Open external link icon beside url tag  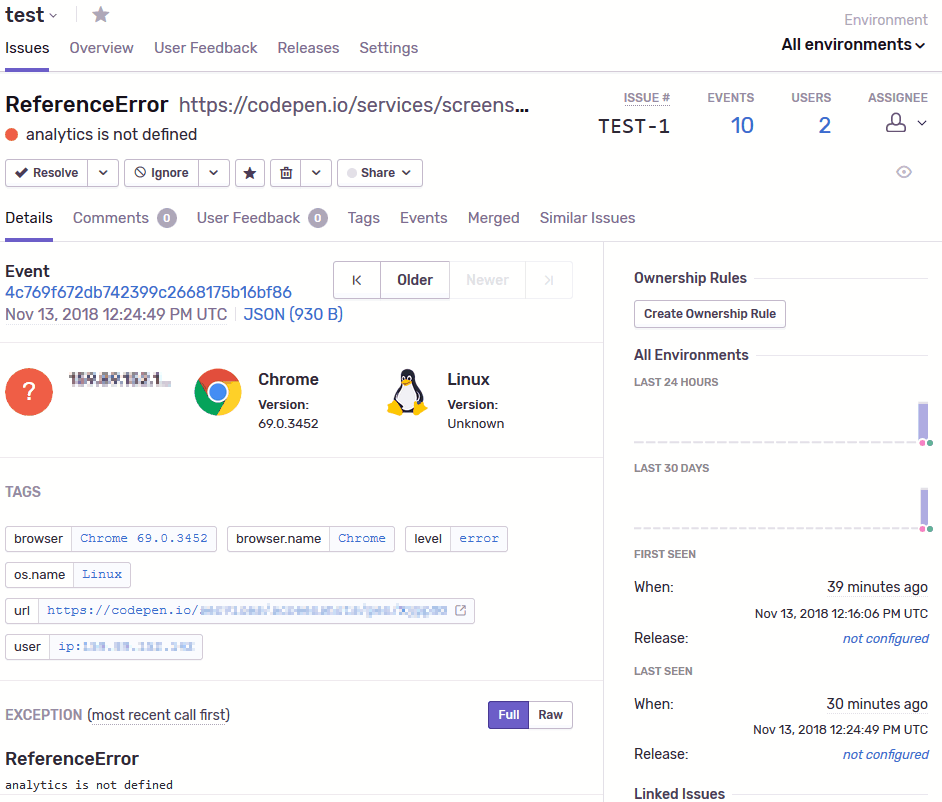(461, 610)
